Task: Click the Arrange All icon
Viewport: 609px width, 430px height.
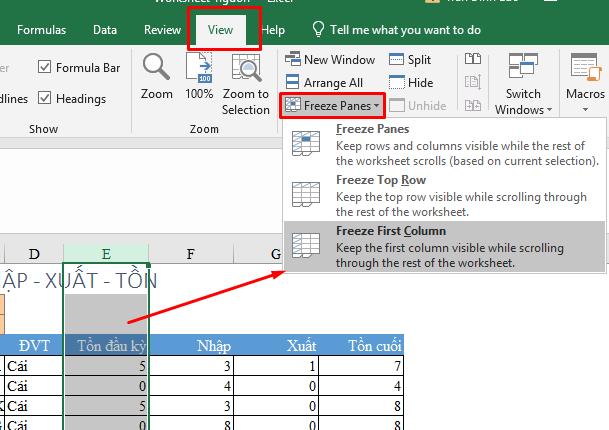Action: tap(292, 82)
